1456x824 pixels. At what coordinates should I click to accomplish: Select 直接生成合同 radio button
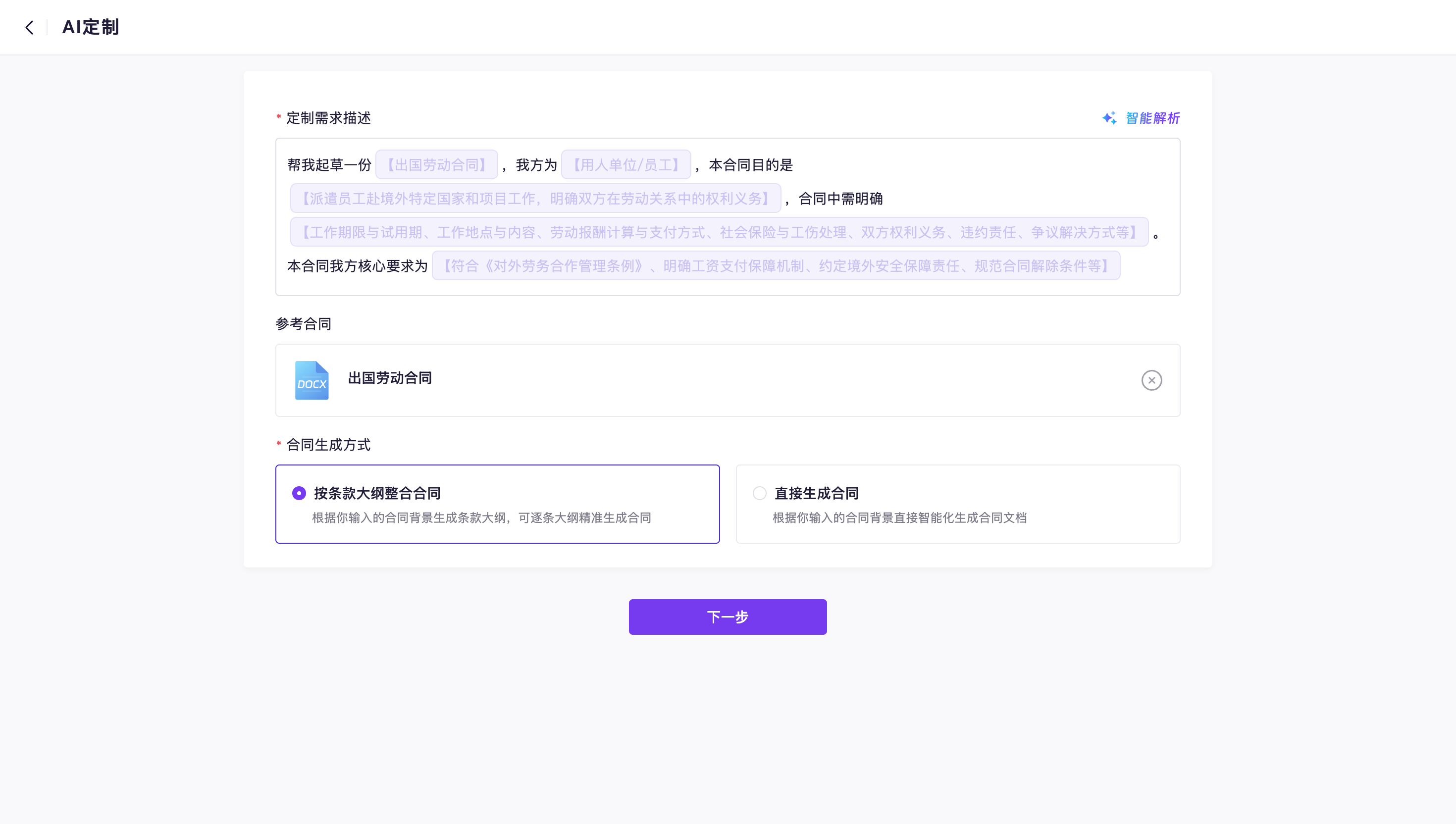(x=759, y=493)
